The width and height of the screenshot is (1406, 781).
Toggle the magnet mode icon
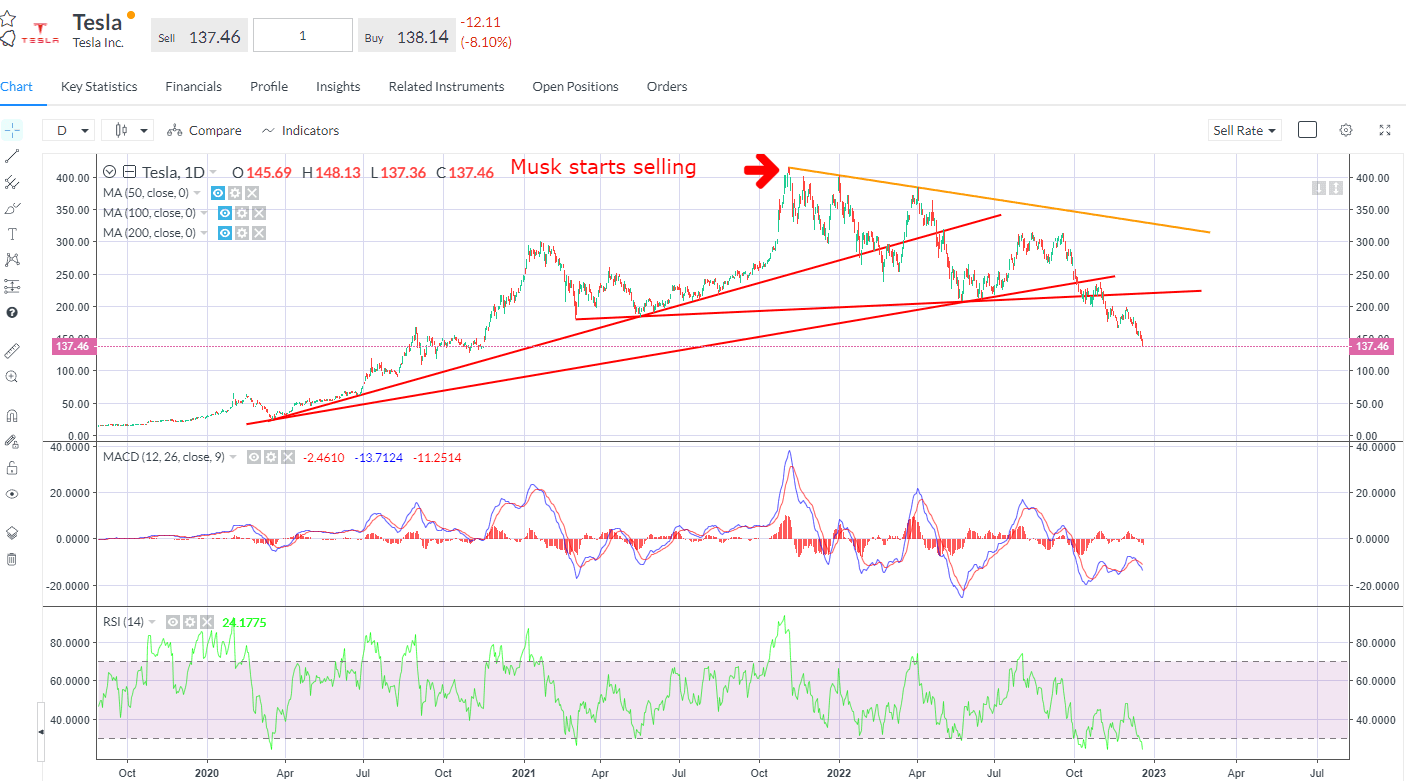click(x=12, y=416)
